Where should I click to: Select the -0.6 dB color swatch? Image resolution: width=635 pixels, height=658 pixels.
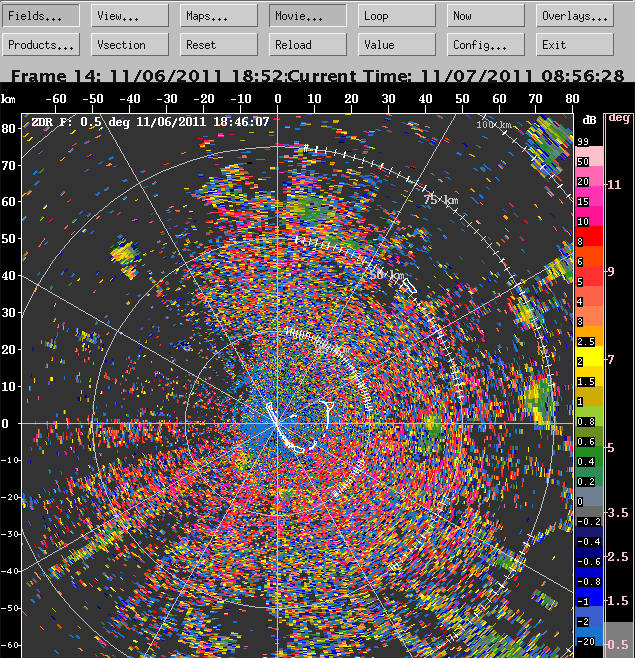coord(589,556)
